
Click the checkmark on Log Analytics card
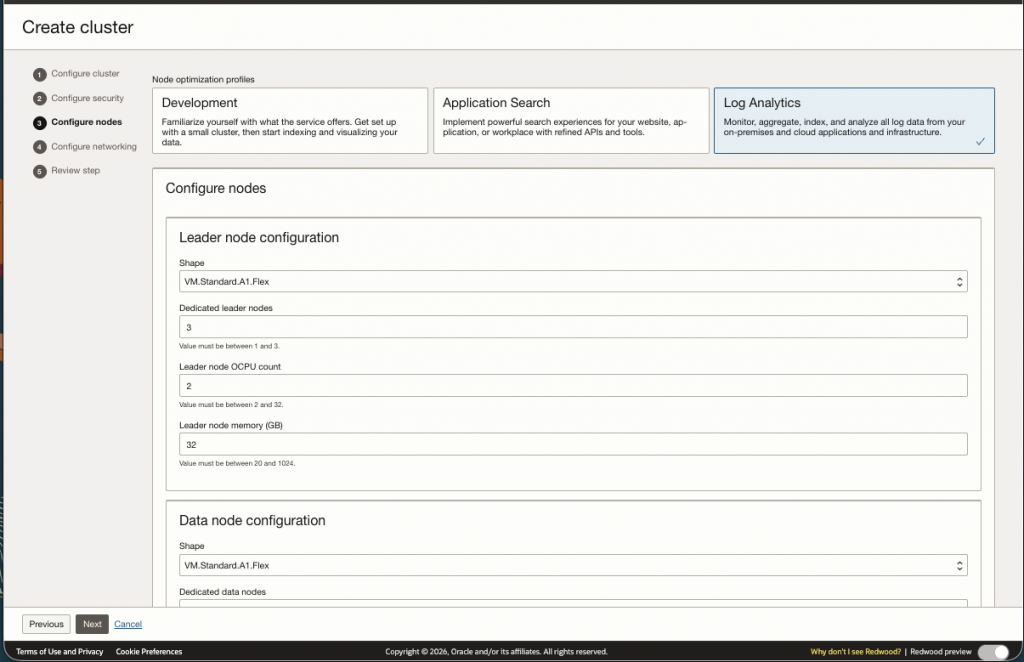click(980, 142)
